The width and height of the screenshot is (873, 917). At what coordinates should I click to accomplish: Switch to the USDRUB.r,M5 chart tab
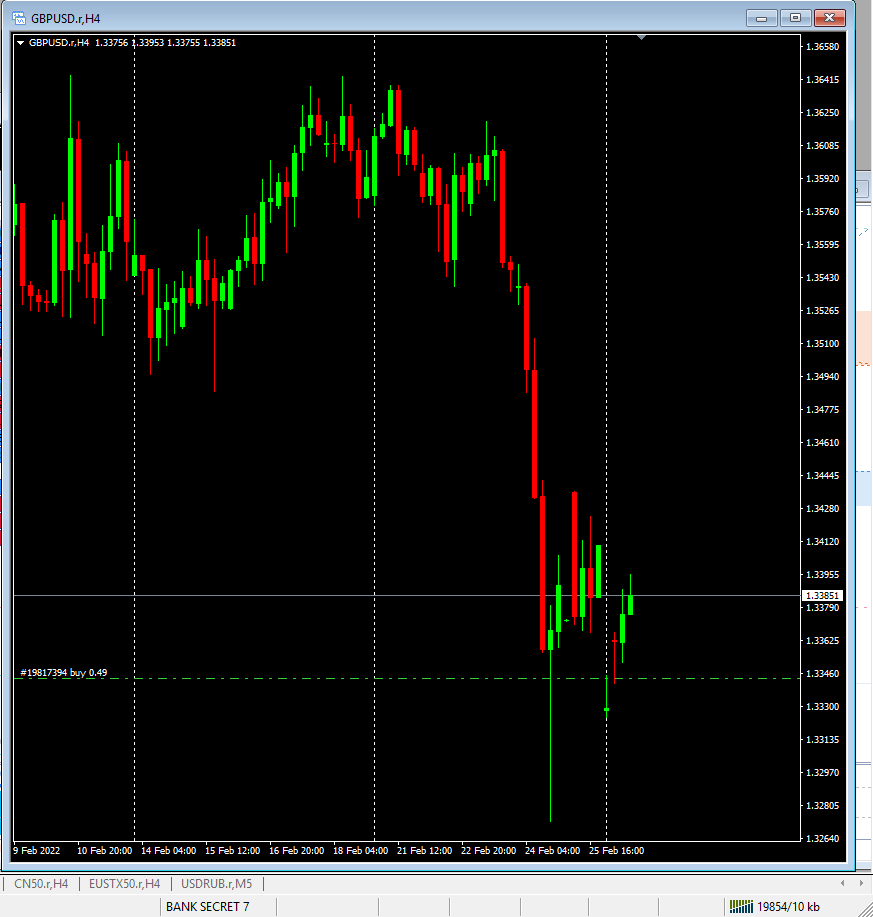point(216,884)
